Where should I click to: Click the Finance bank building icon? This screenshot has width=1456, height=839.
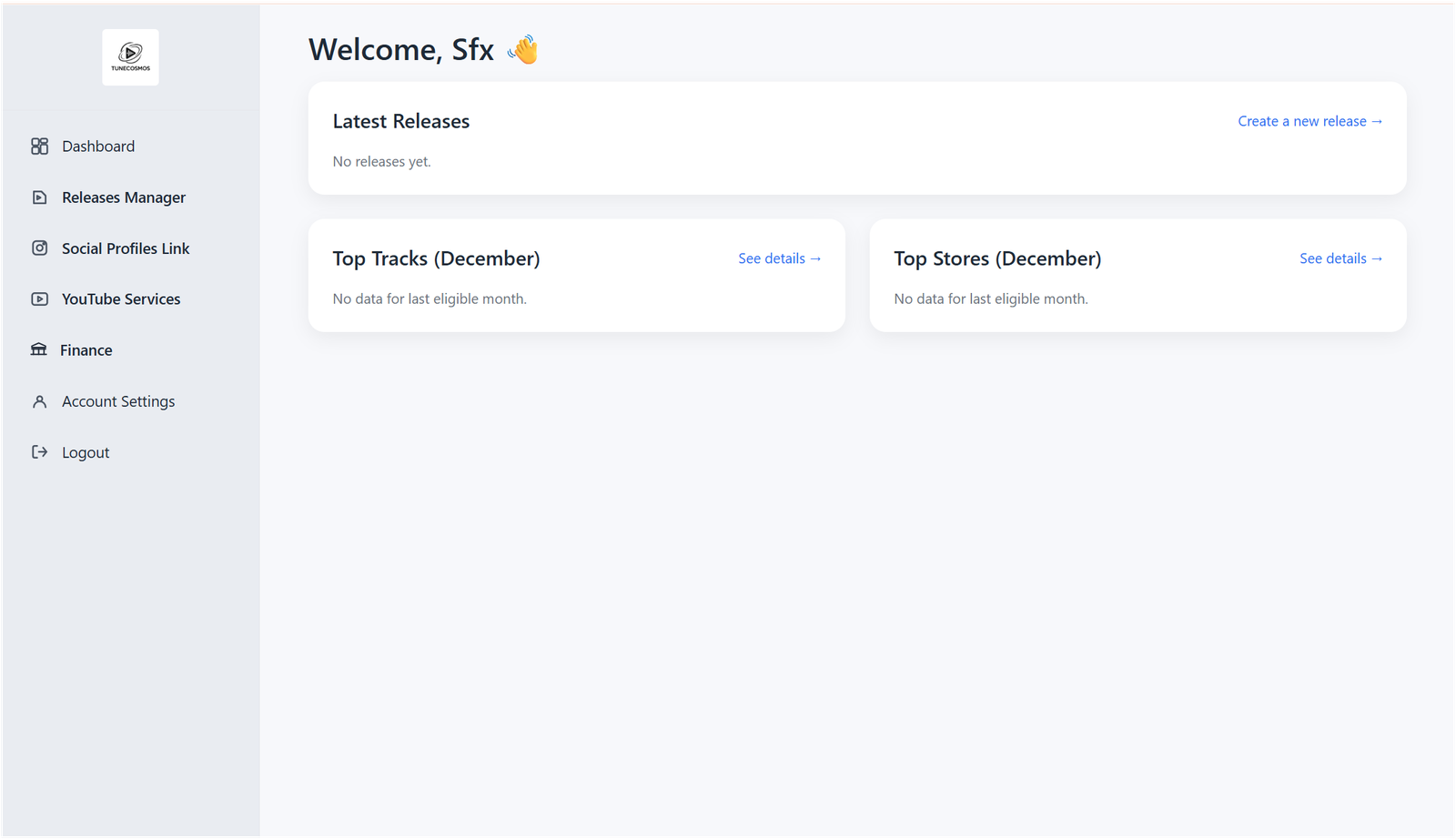(x=38, y=349)
